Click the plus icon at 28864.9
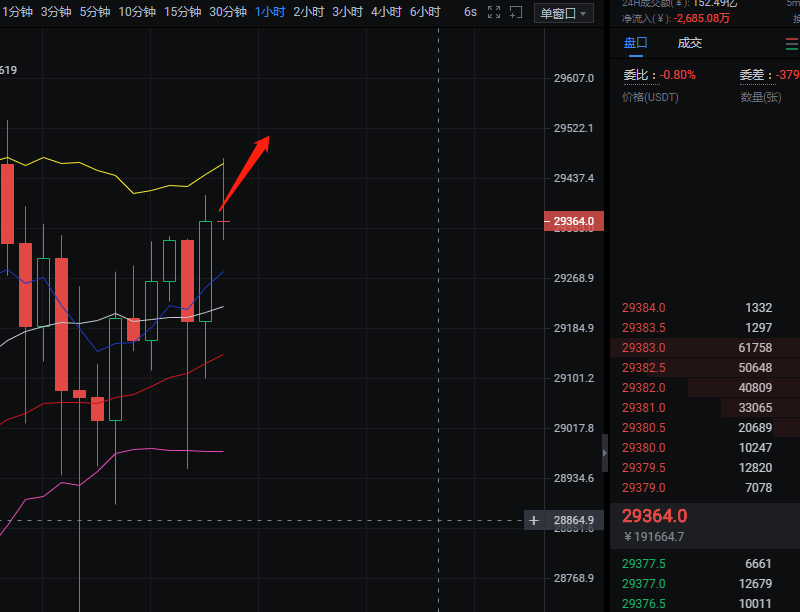The height and width of the screenshot is (612, 800). [x=534, y=520]
